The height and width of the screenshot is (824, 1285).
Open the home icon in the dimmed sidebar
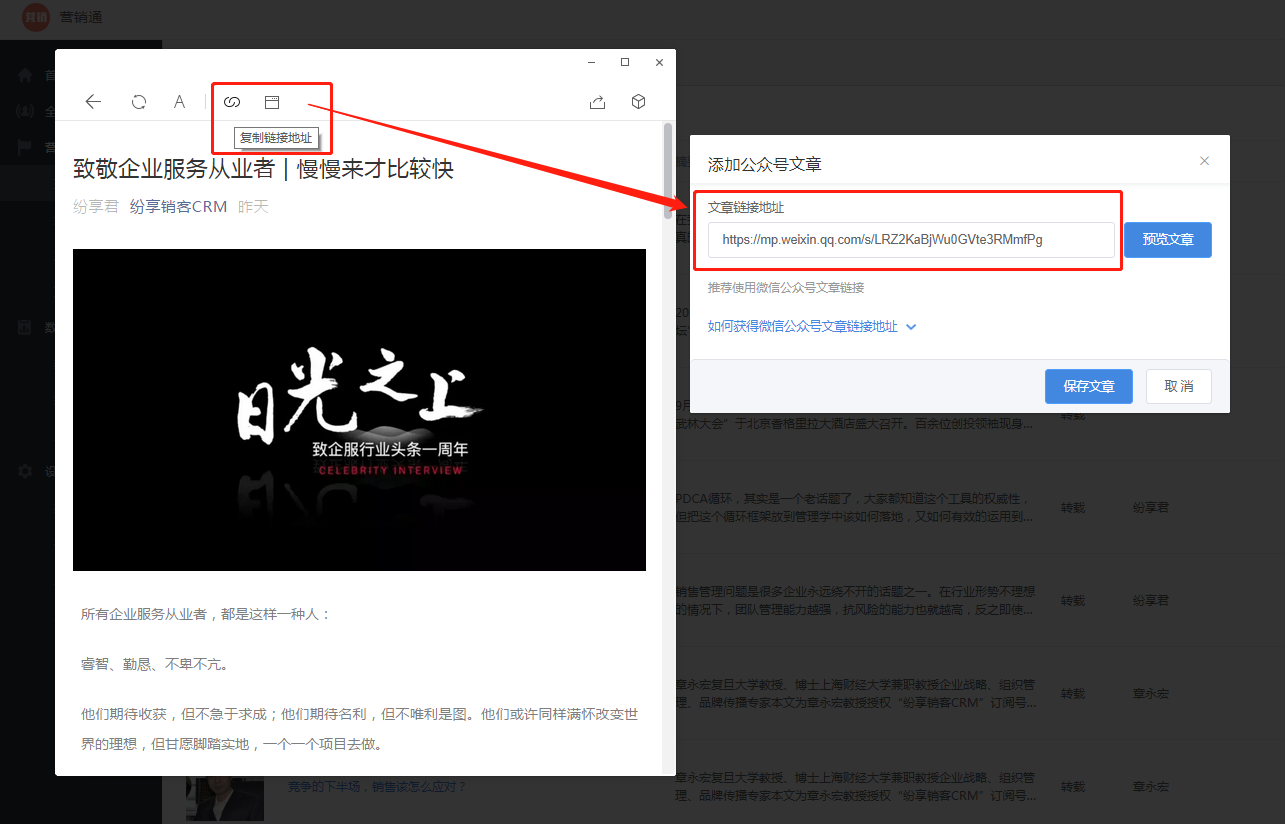(x=26, y=76)
